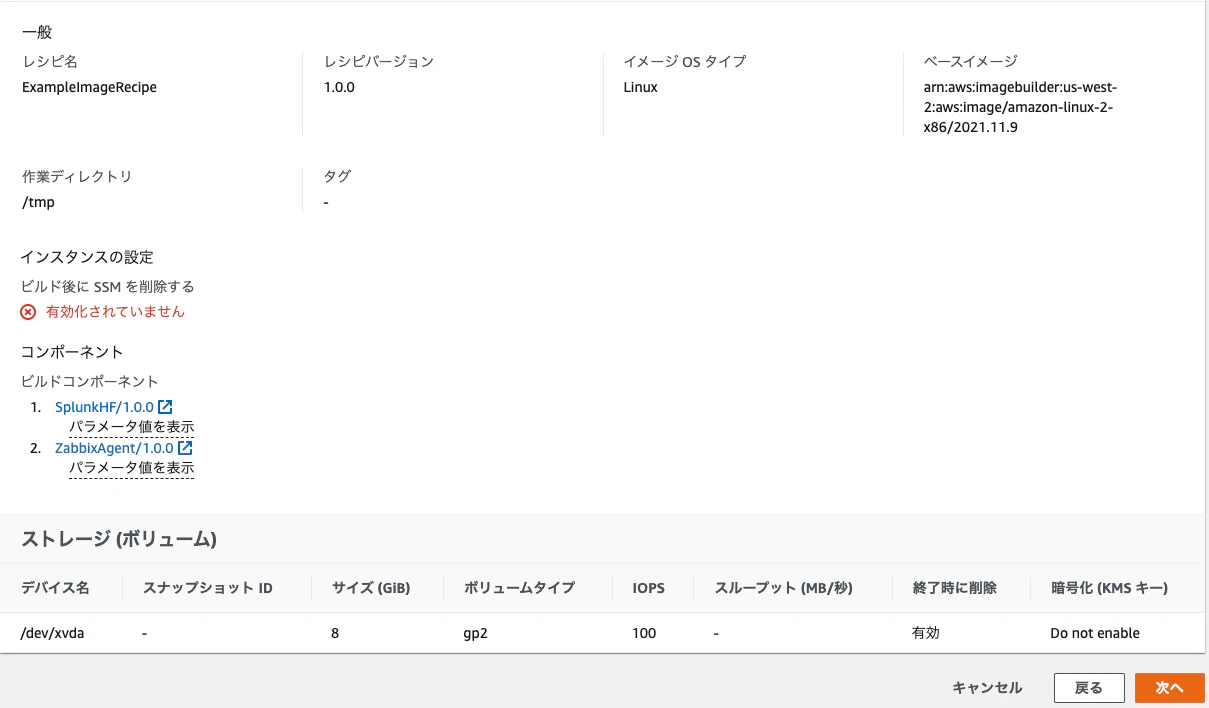Show parameter values for SplunkHF component
The width and height of the screenshot is (1209, 708).
[131, 427]
